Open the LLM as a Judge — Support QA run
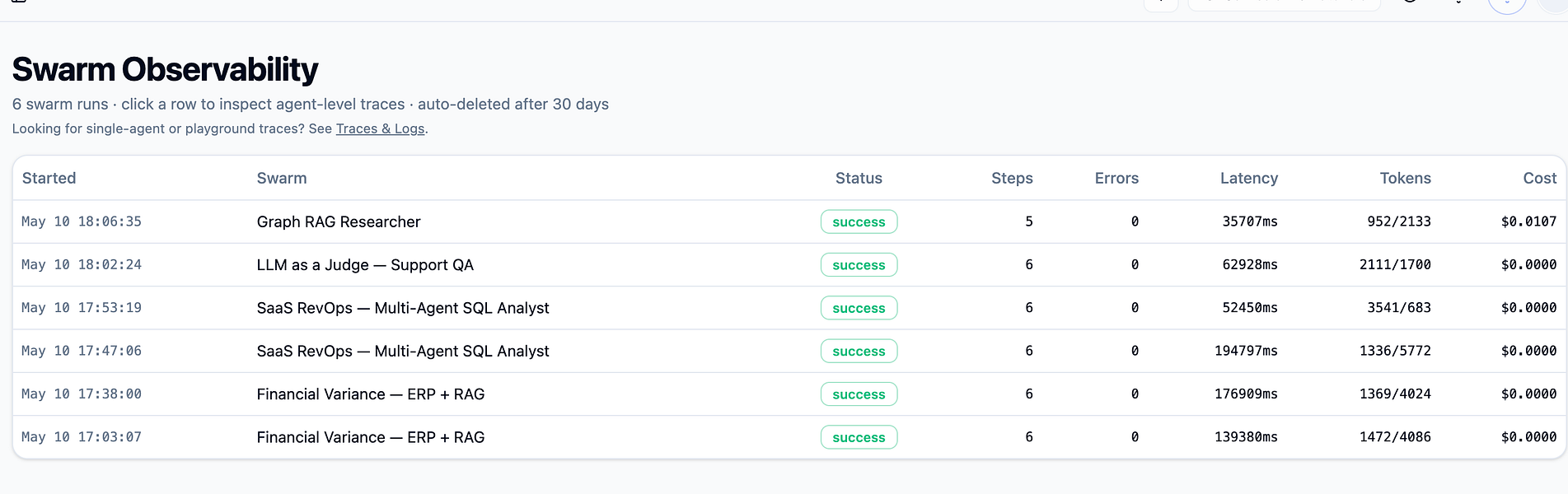 tap(789, 265)
